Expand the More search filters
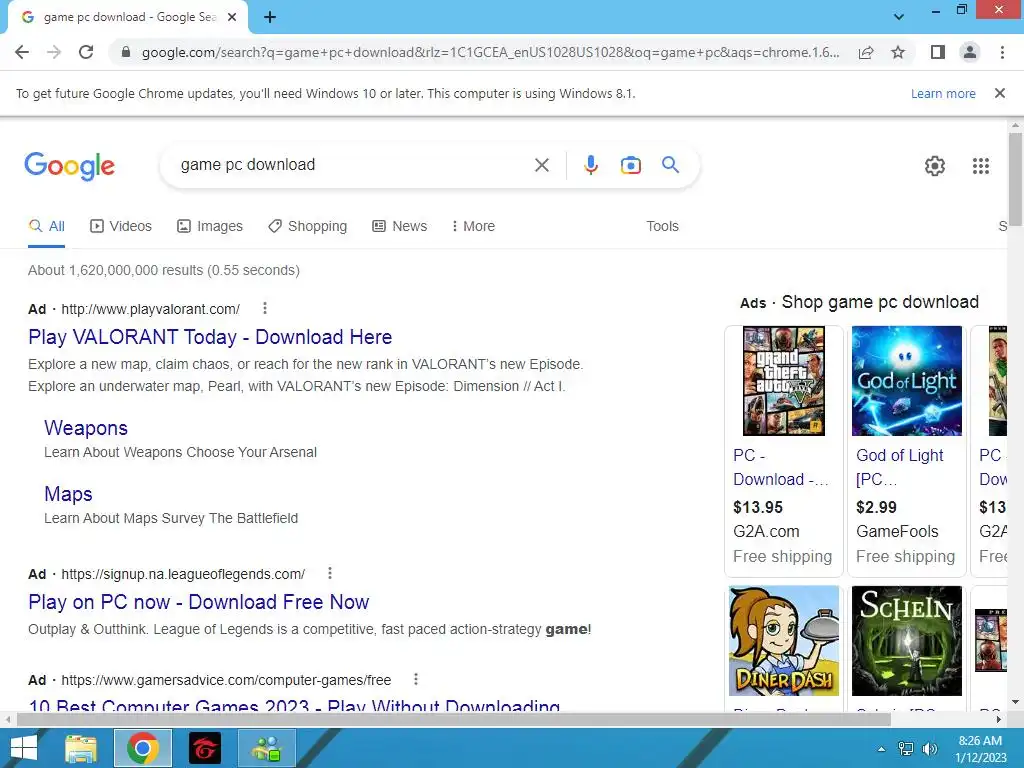This screenshot has width=1024, height=768. point(473,227)
